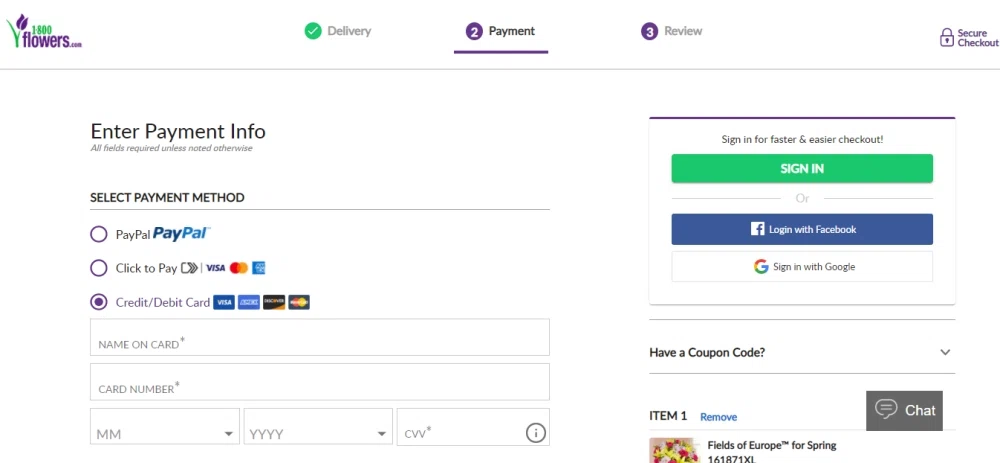Select the PayPal radio button
The height and width of the screenshot is (463, 1000).
[x=99, y=234]
